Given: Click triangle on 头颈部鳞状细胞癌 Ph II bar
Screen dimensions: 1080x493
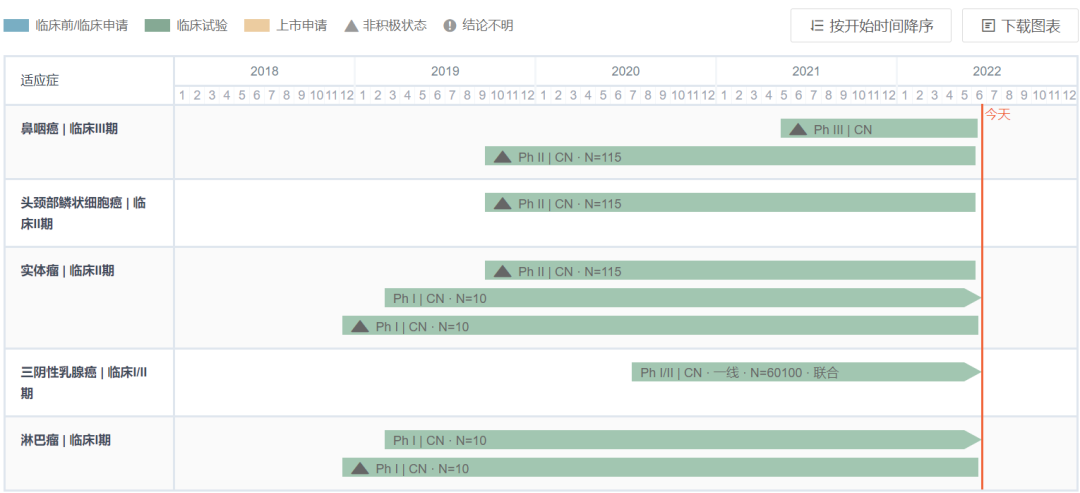Looking at the screenshot, I should click(502, 203).
